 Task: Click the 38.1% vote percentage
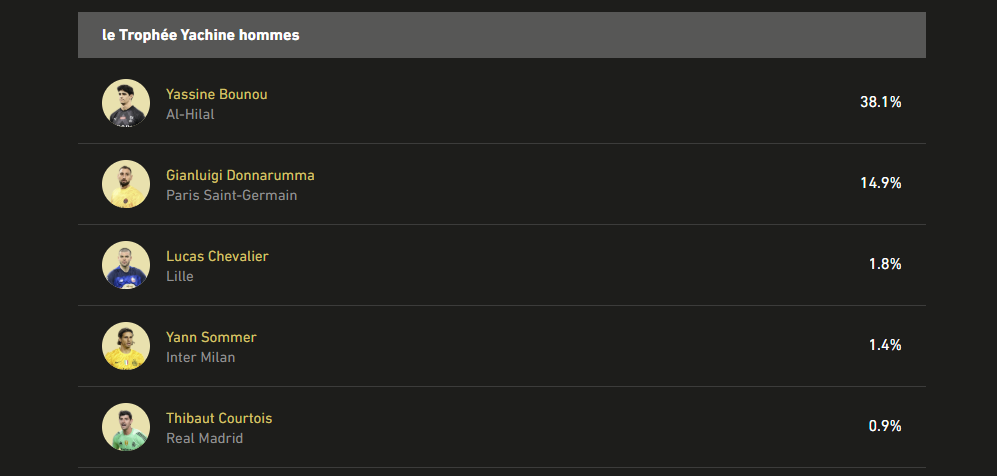coord(880,102)
